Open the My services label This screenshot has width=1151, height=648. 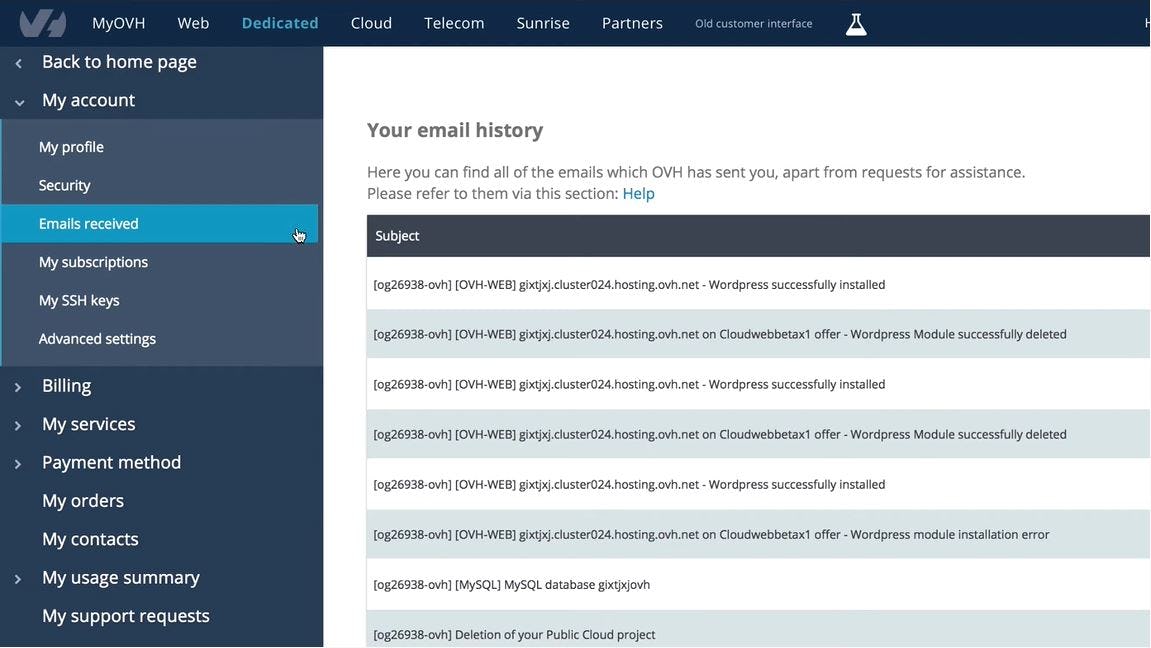click(x=88, y=423)
